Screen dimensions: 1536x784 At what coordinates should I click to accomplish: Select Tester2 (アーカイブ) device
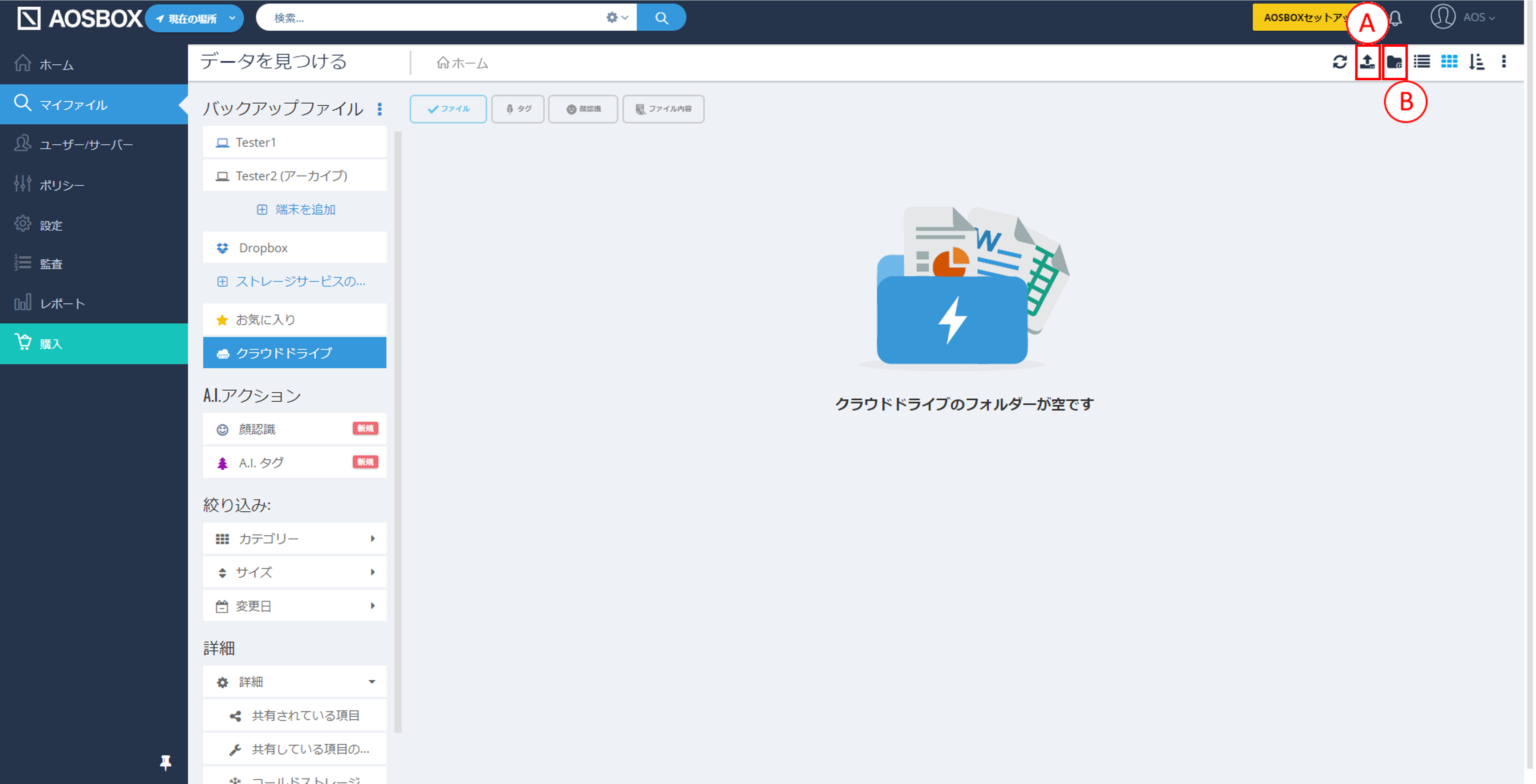[295, 175]
